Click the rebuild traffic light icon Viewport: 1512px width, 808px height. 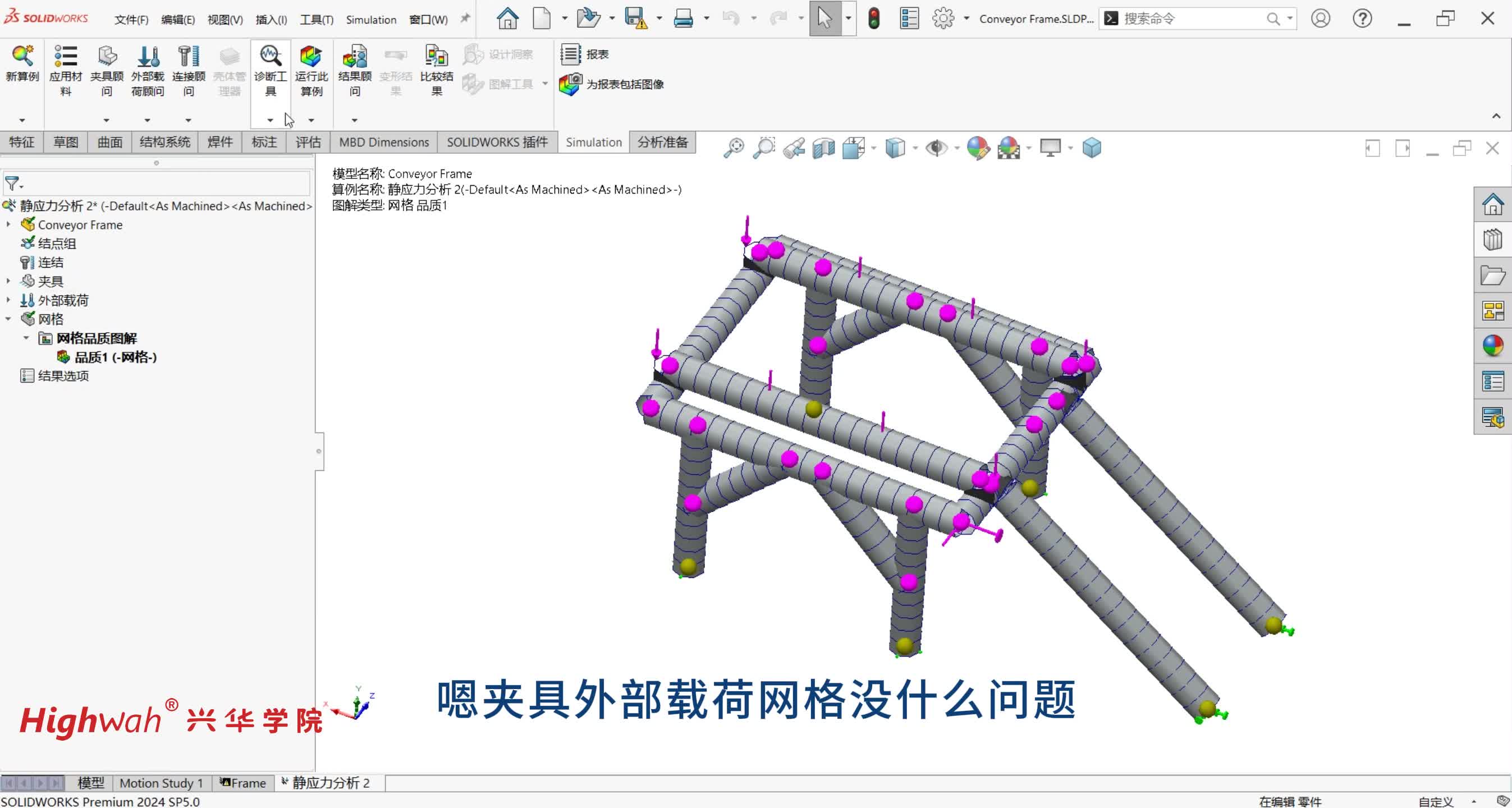[873, 19]
